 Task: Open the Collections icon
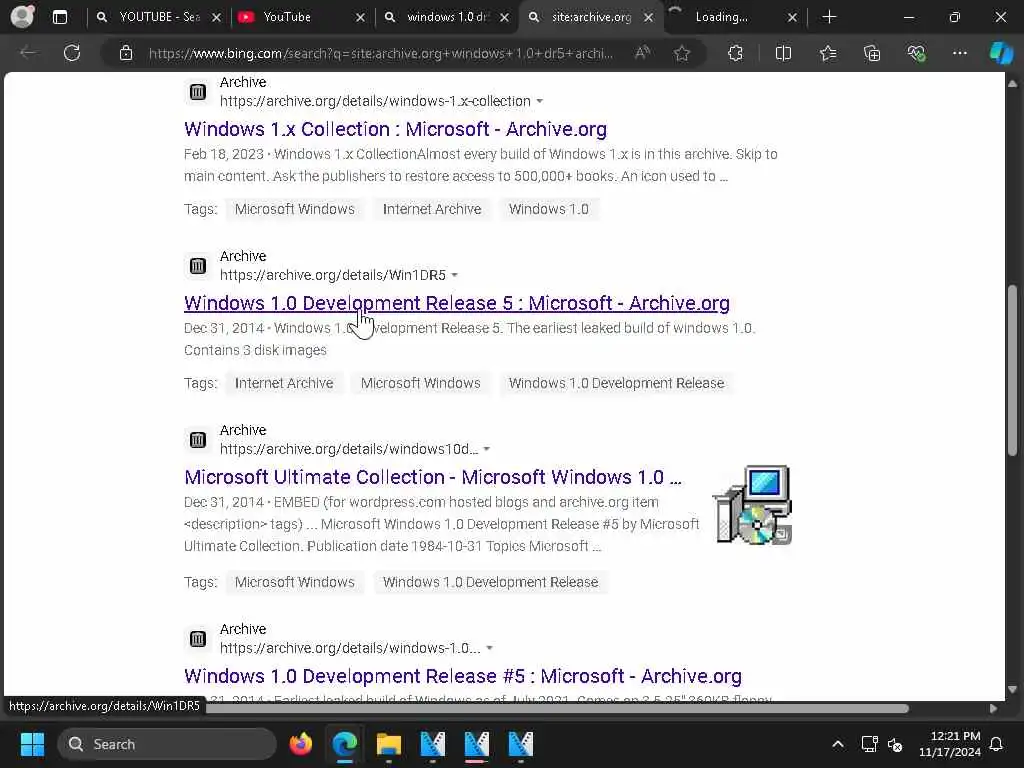tap(872, 53)
